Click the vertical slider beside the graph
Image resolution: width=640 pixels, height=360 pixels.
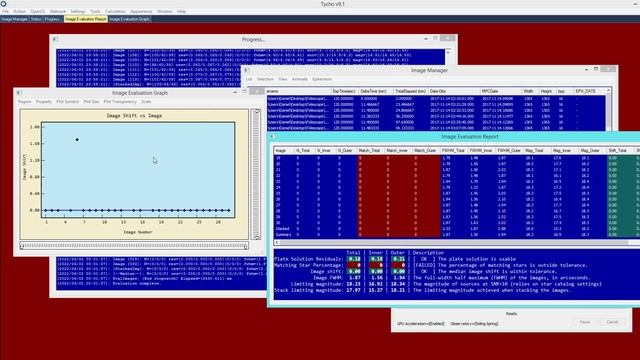pos(257,174)
